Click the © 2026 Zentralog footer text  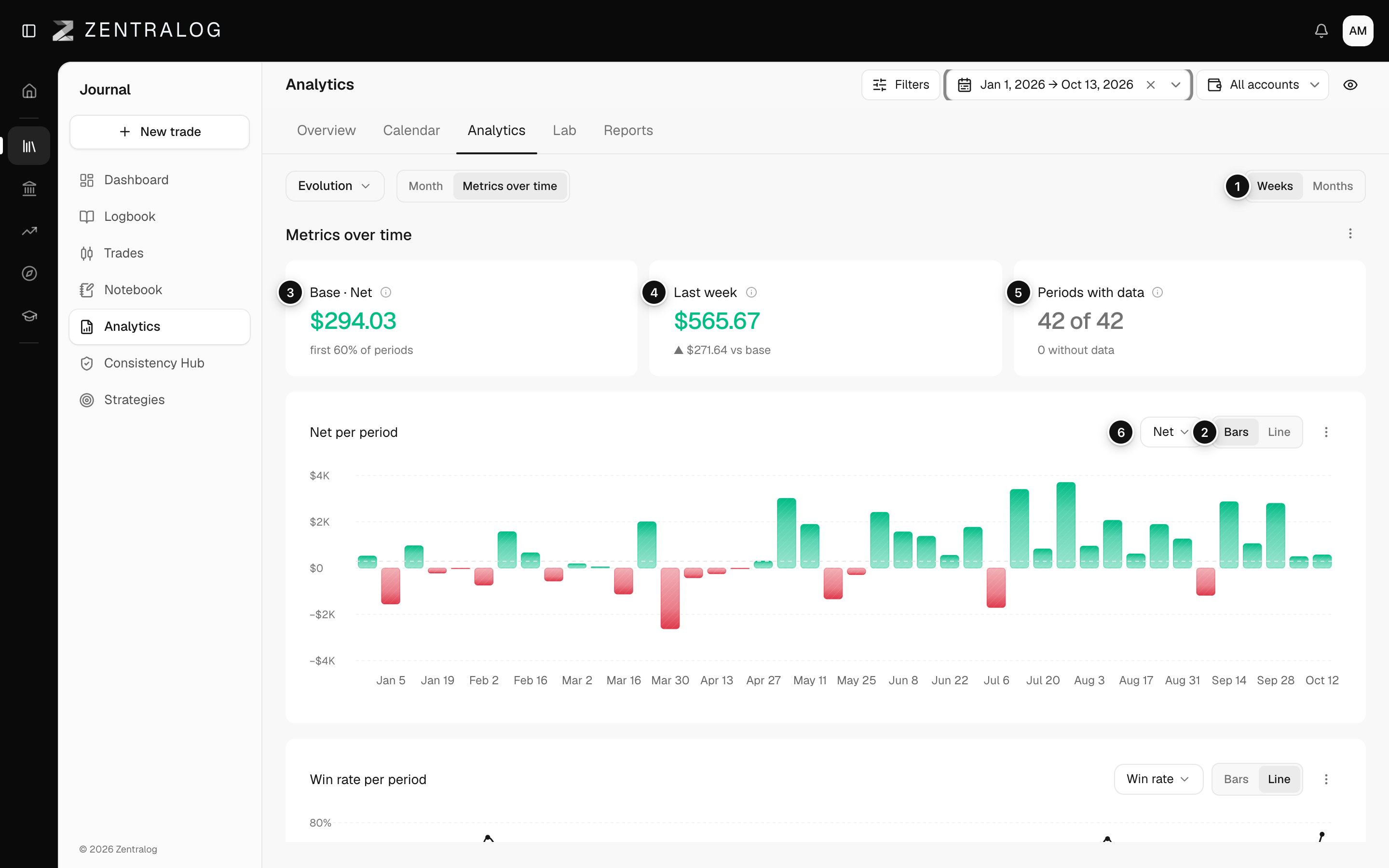coord(118,849)
